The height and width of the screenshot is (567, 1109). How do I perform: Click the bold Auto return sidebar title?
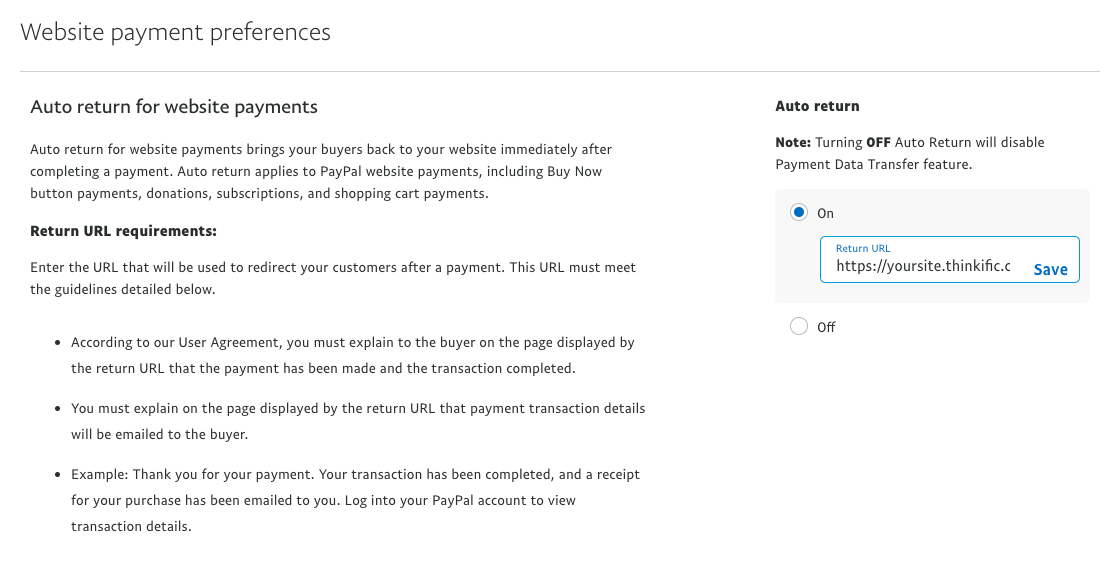click(x=818, y=106)
